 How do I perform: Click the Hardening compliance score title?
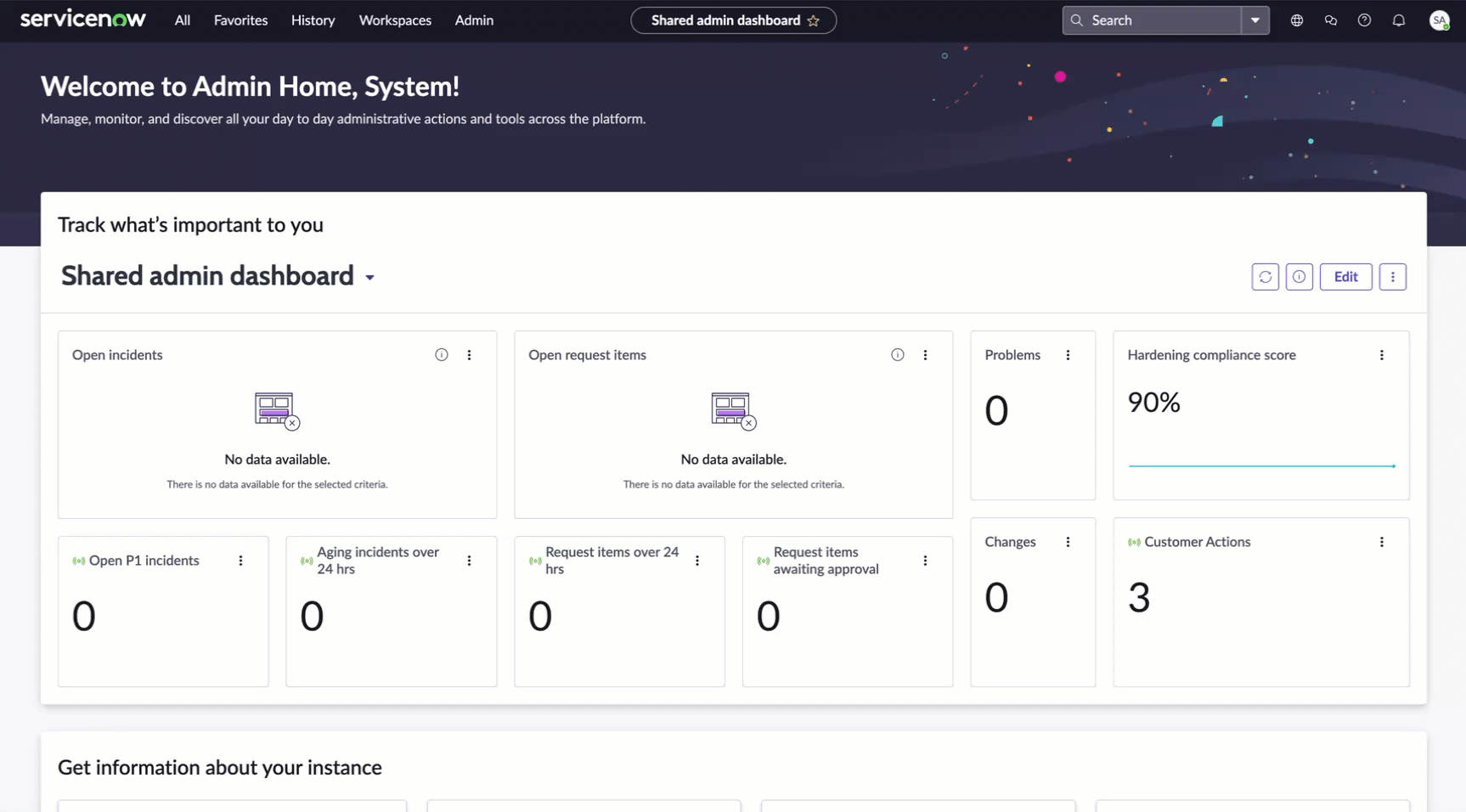pyautogui.click(x=1212, y=355)
